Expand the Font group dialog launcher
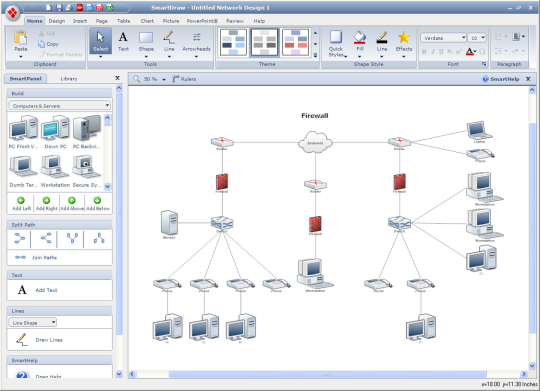The width and height of the screenshot is (540, 391). (x=484, y=64)
